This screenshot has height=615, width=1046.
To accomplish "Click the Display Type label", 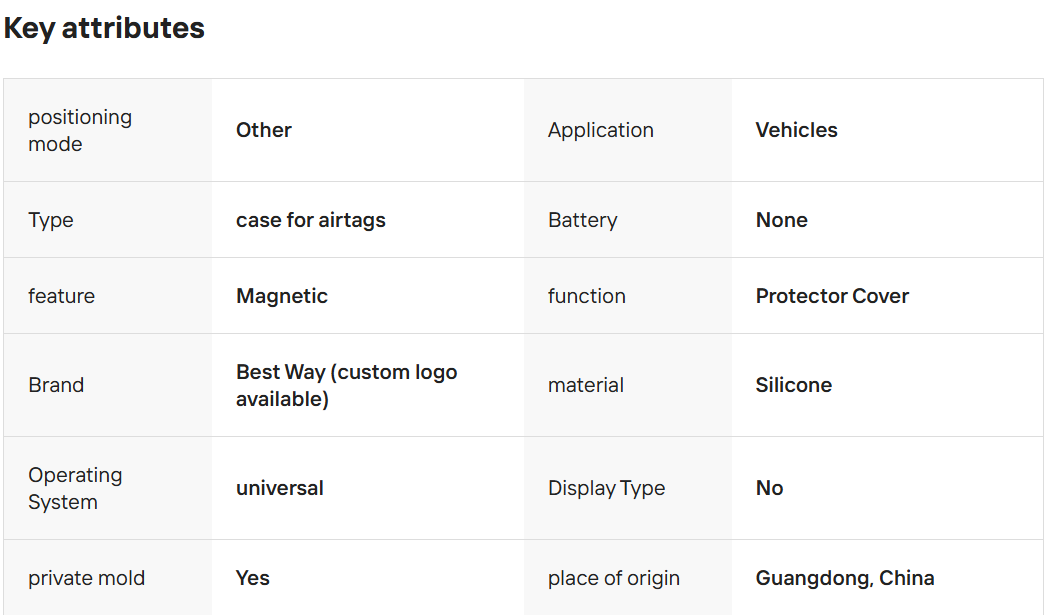I will (x=606, y=488).
